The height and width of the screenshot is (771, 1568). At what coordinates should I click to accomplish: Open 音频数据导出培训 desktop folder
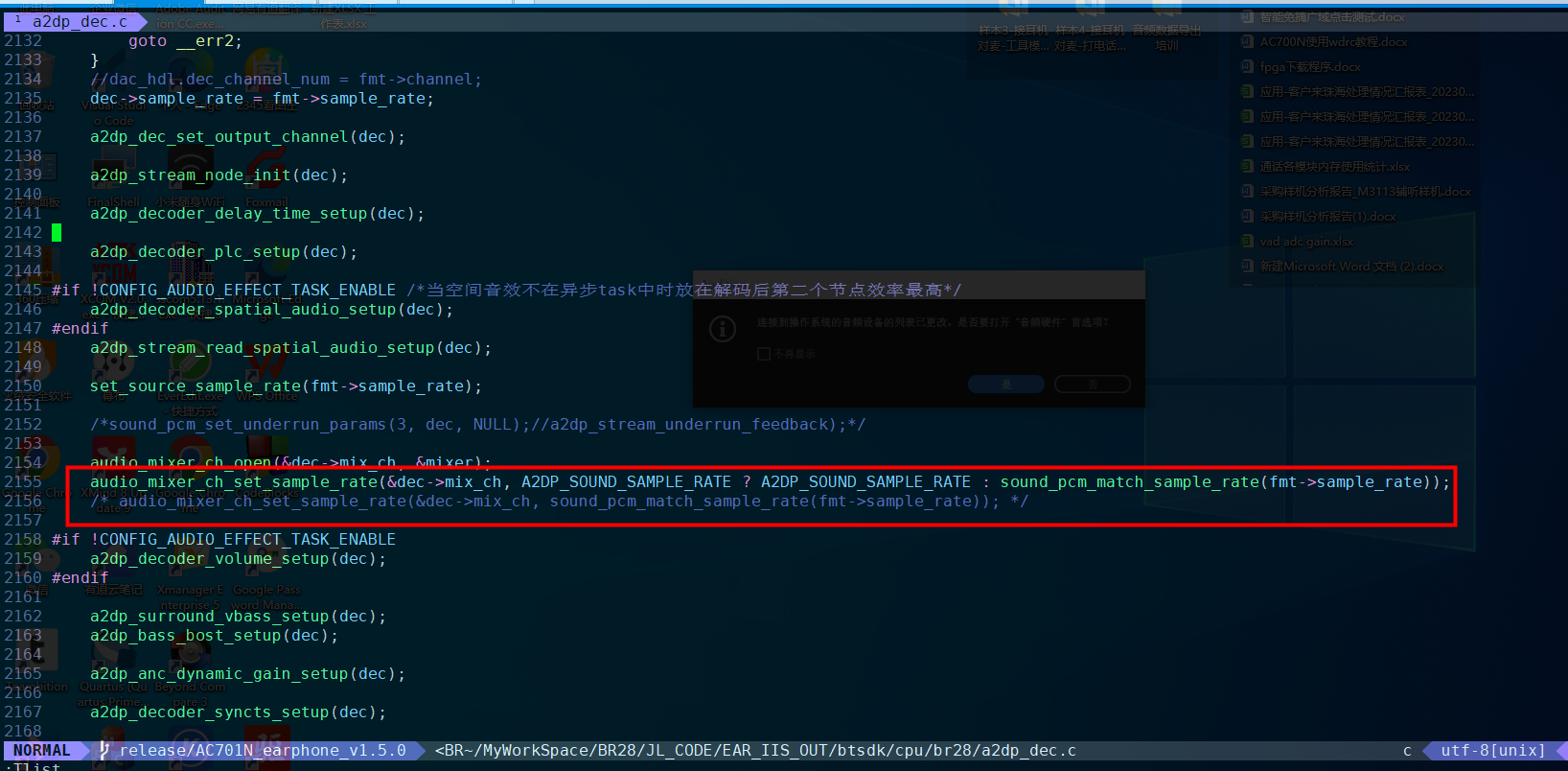coord(1166,27)
